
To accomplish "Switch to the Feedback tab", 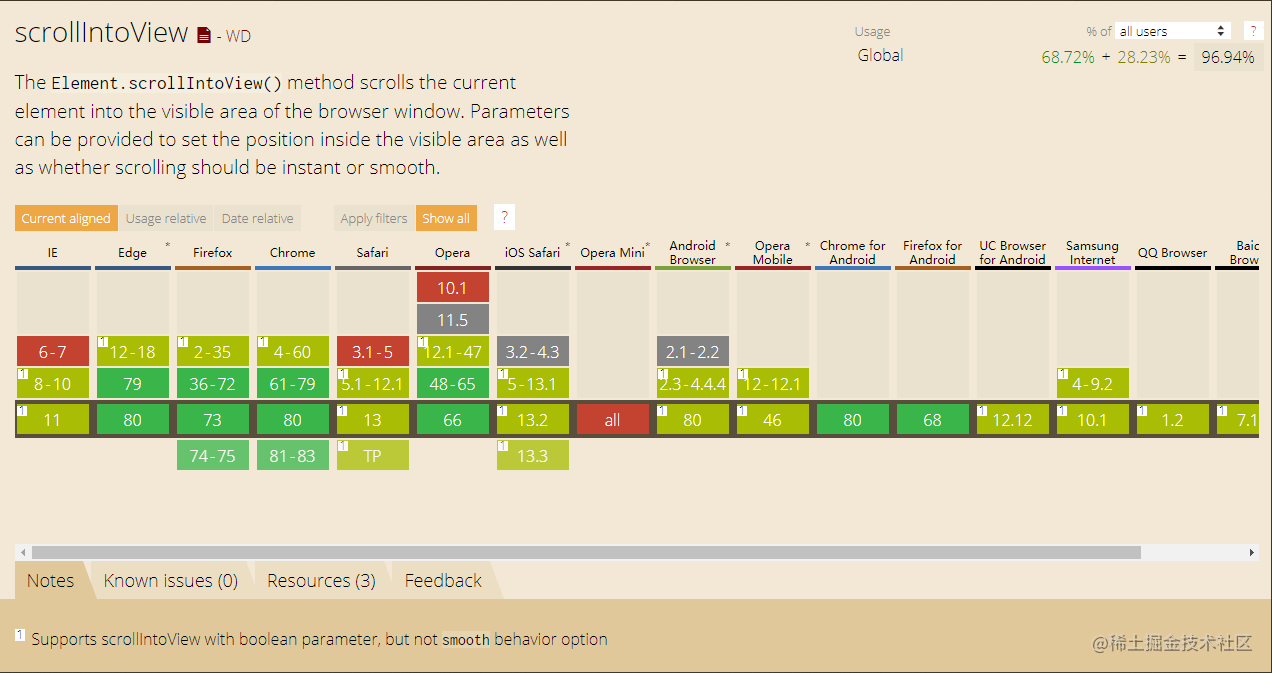I will coord(443,581).
